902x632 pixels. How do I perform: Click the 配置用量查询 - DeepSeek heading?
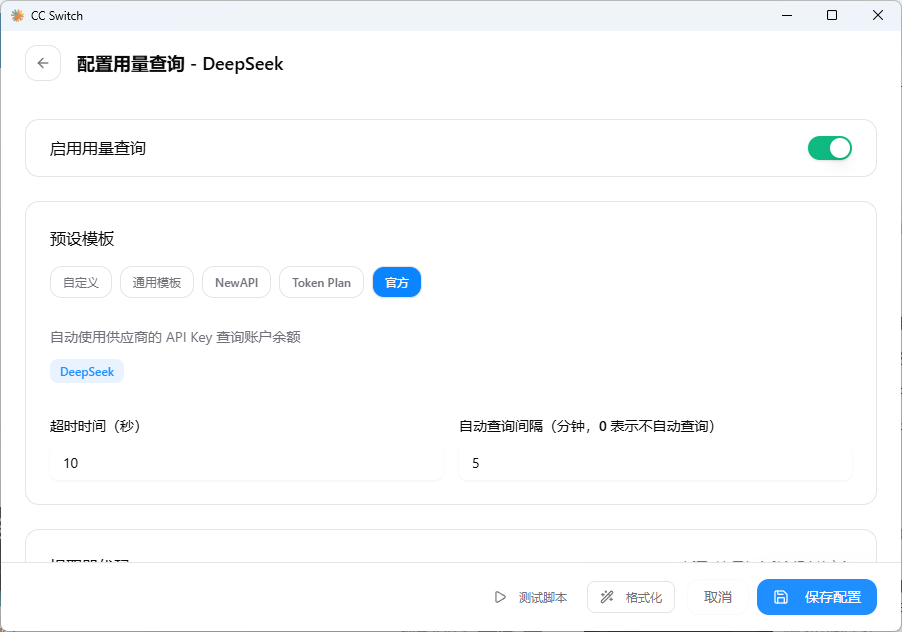coord(180,64)
